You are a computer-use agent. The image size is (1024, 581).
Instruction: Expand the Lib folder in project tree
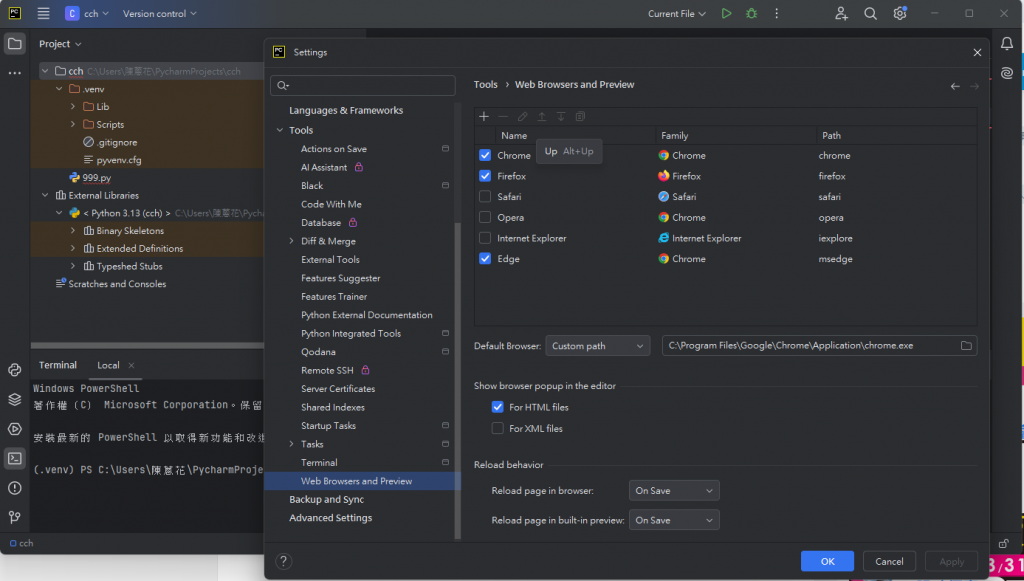pyautogui.click(x=72, y=106)
